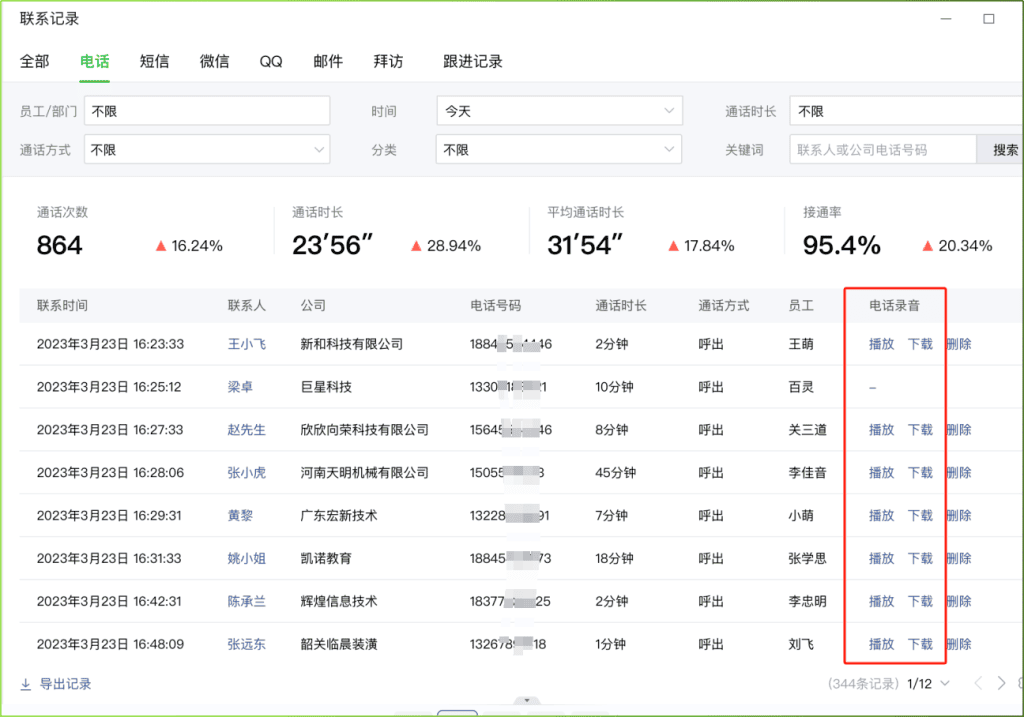Image resolution: width=1024 pixels, height=717 pixels.
Task: Open the 时间 dropdown showing 今天
Action: [559, 111]
